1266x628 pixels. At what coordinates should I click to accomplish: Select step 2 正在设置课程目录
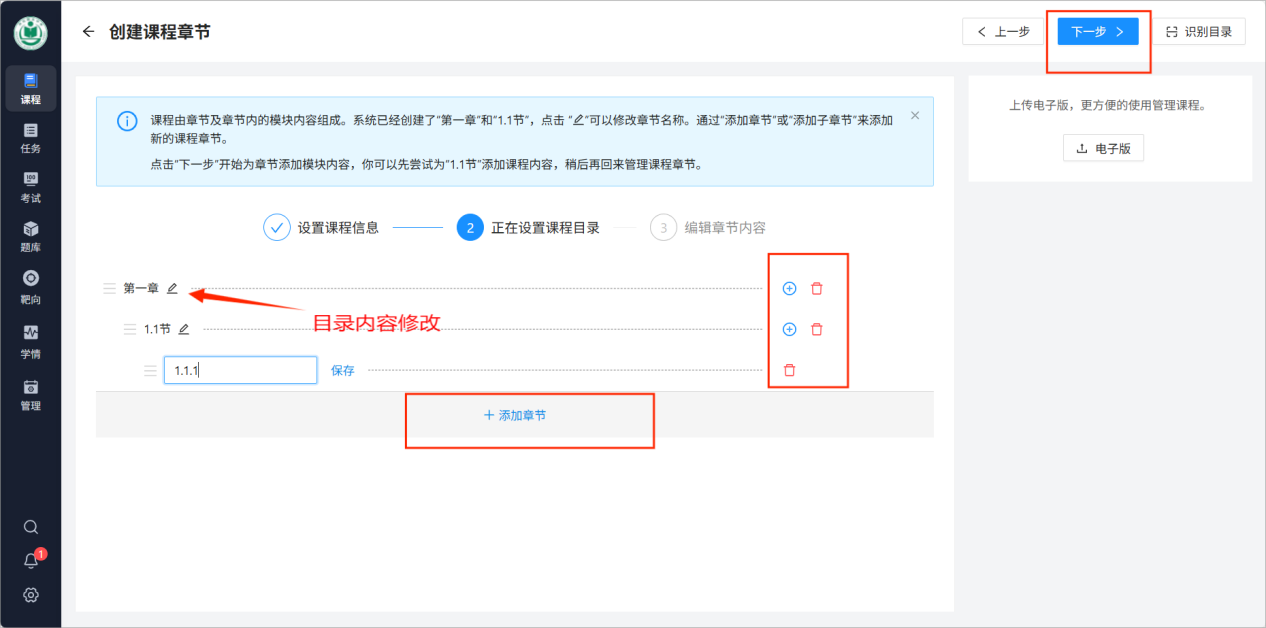tap(528, 227)
